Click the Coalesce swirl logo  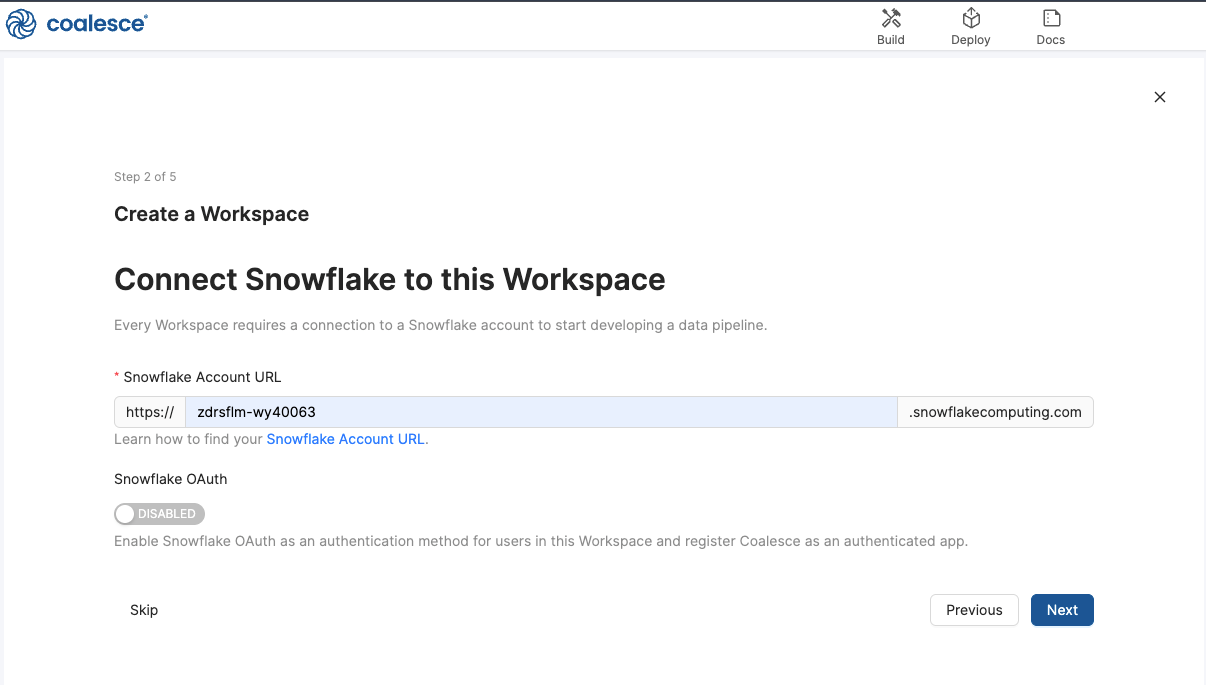pyautogui.click(x=21, y=24)
